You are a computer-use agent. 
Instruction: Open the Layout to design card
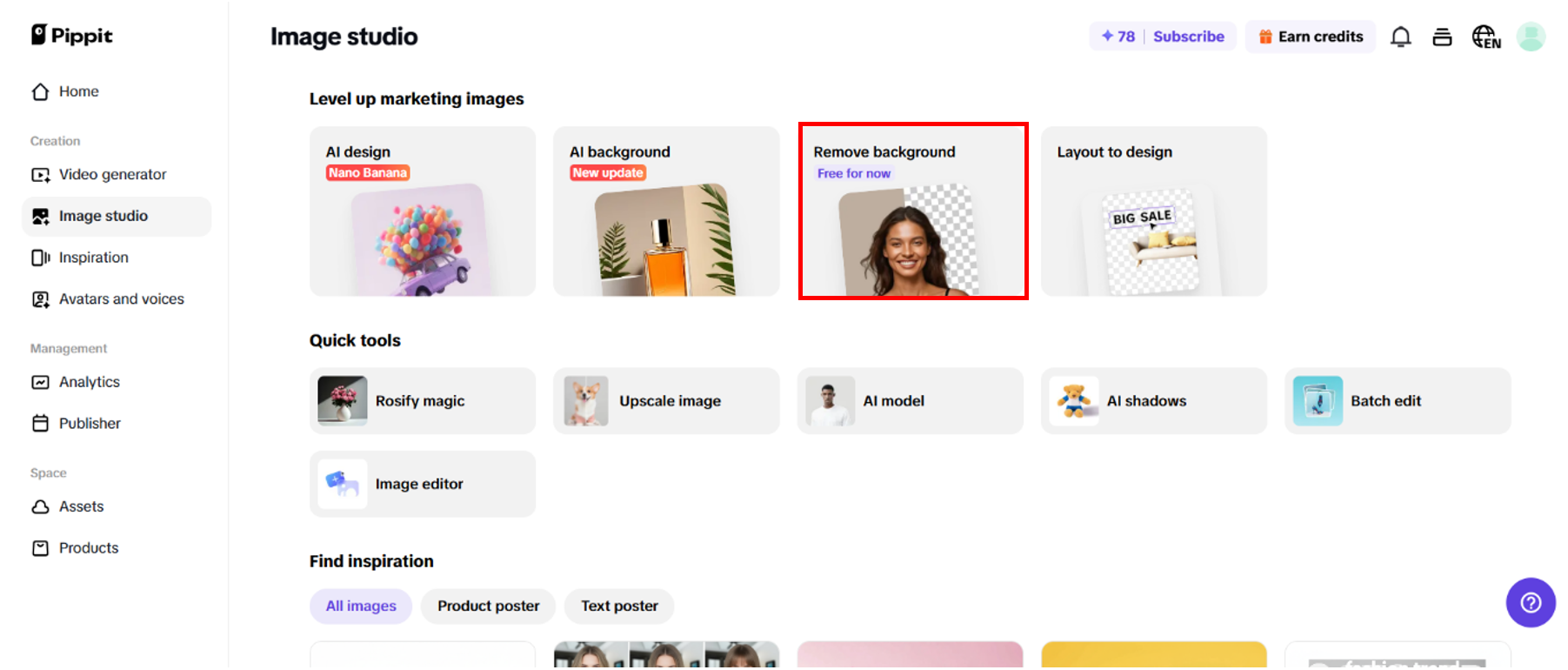pos(1154,211)
